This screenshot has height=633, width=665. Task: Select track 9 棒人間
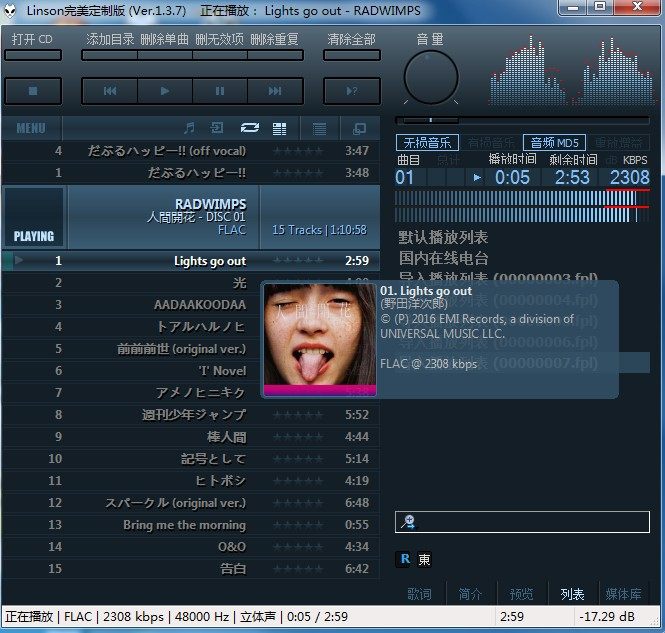tap(191, 437)
